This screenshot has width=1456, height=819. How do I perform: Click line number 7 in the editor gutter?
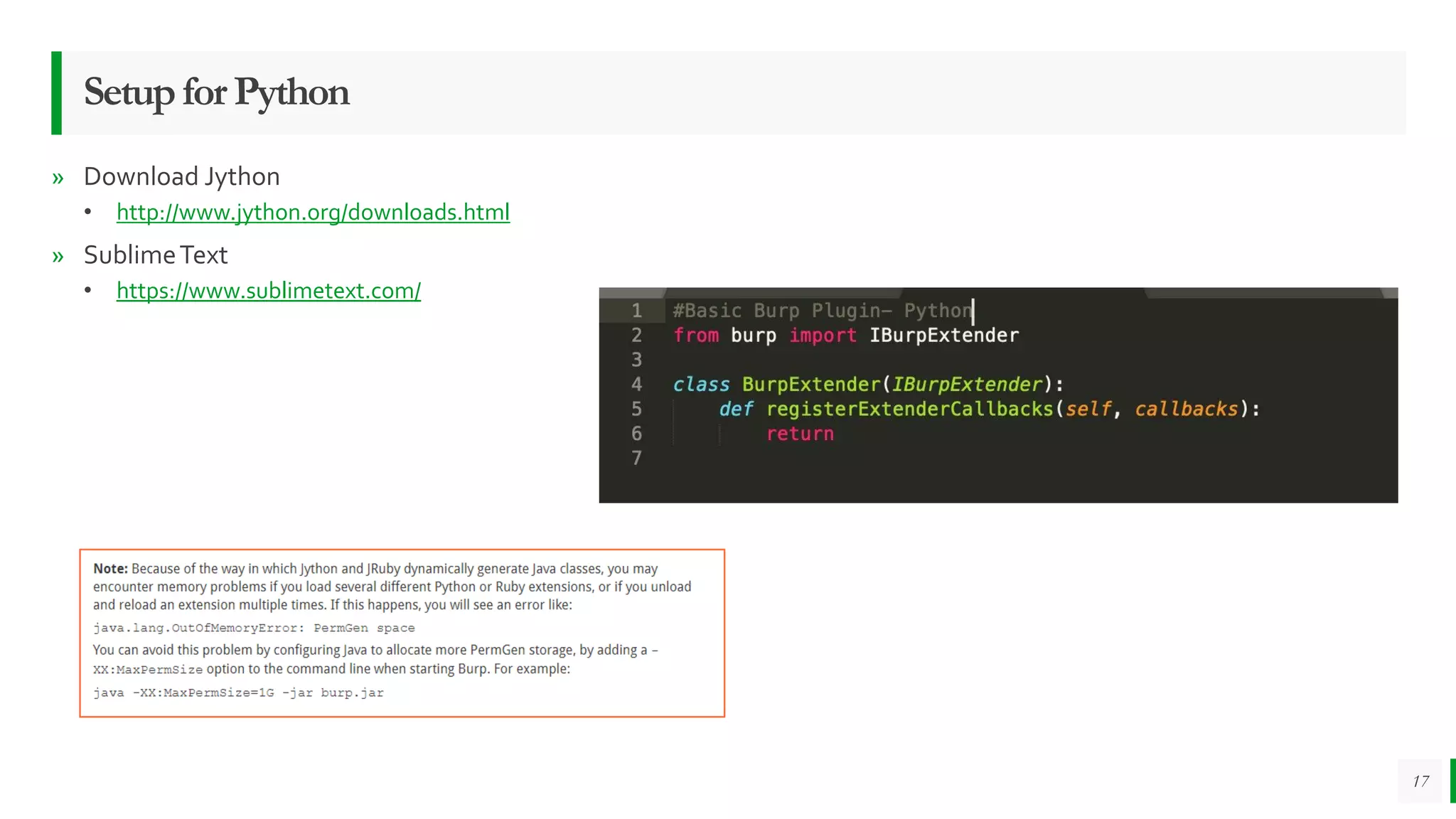coord(636,458)
